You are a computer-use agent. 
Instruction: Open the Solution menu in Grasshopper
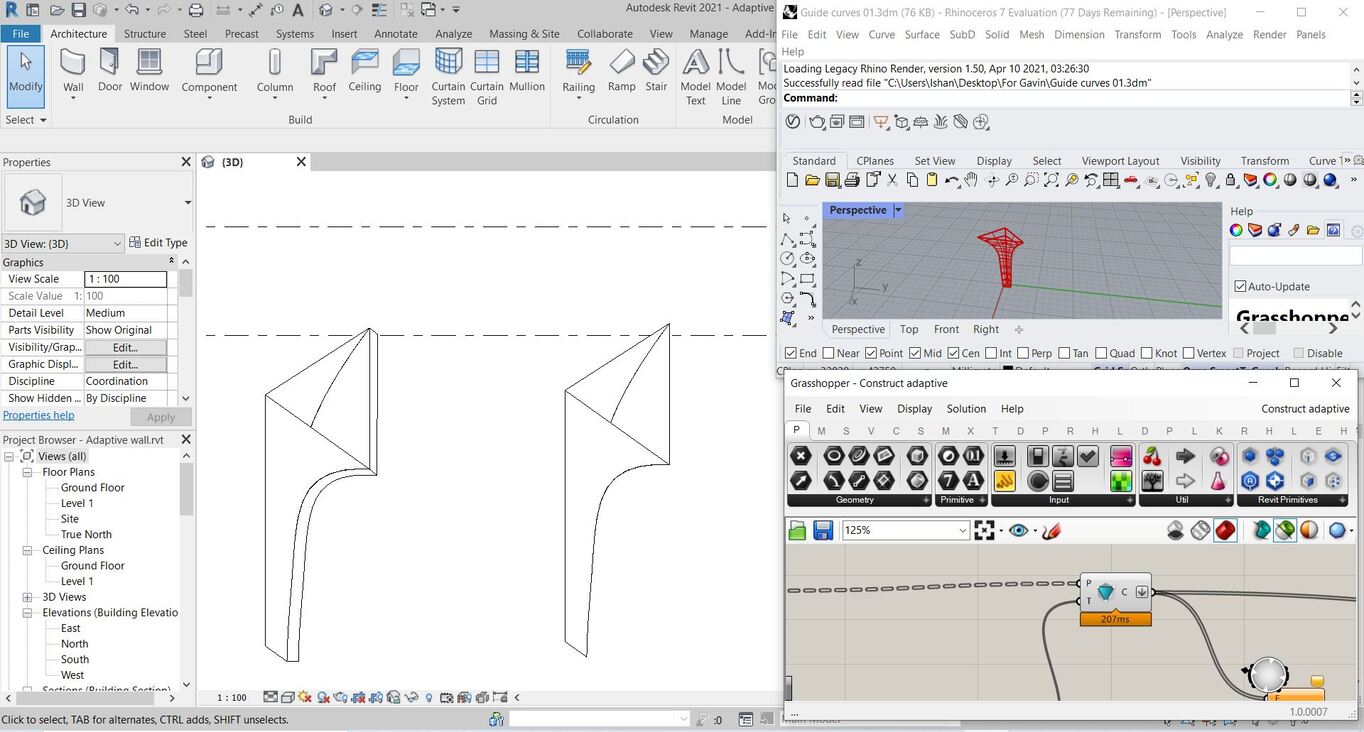coord(966,408)
